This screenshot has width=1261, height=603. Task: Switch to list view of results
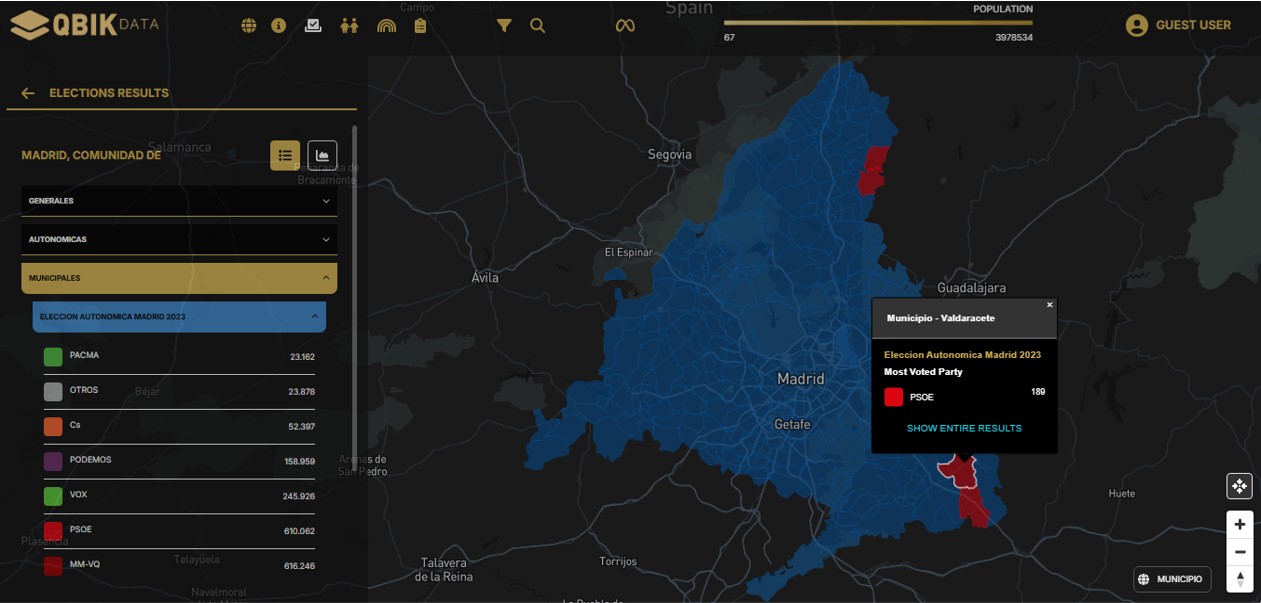(x=285, y=155)
